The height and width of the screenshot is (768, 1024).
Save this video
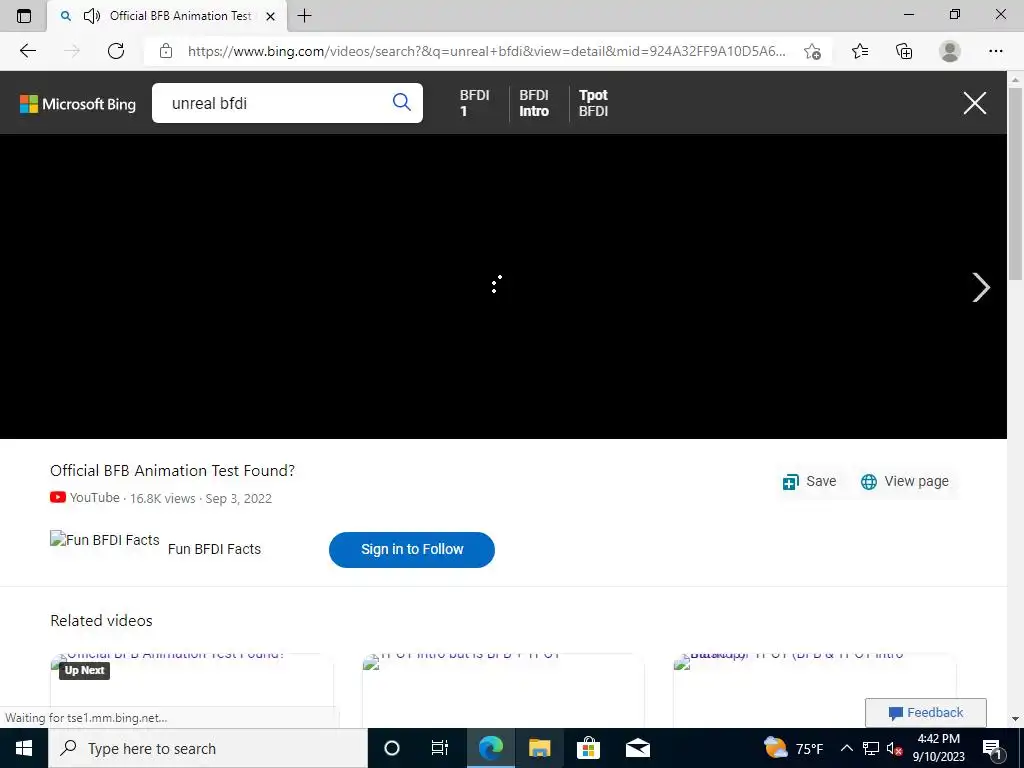pos(810,481)
